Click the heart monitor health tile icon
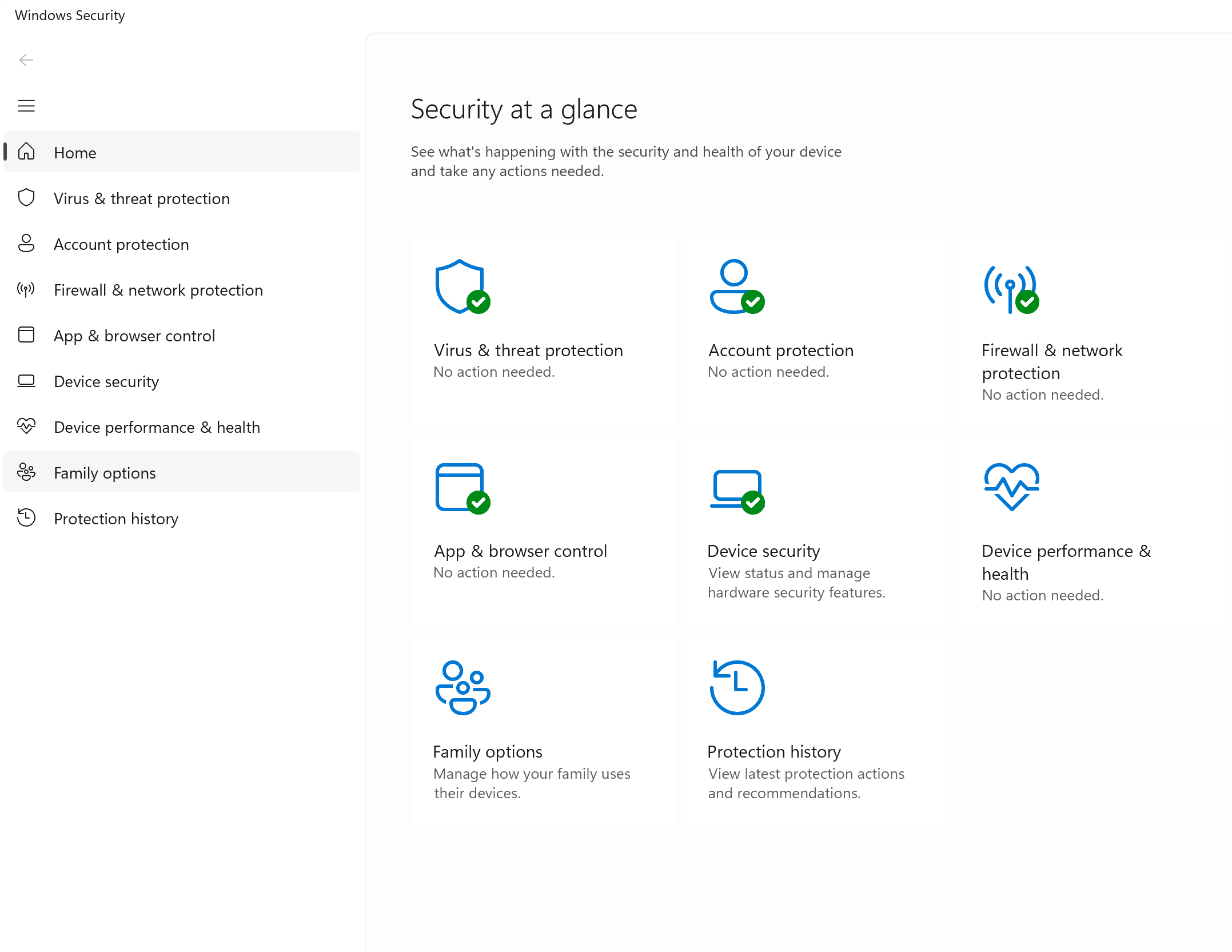 click(1011, 486)
